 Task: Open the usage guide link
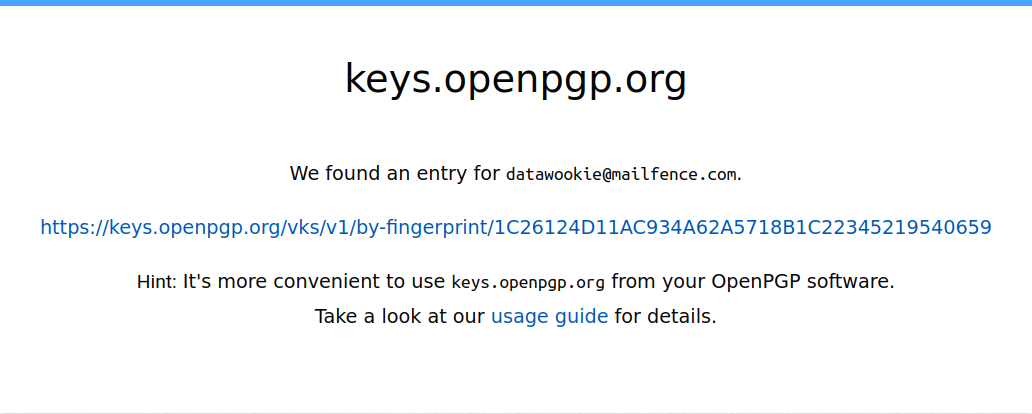[x=549, y=317]
